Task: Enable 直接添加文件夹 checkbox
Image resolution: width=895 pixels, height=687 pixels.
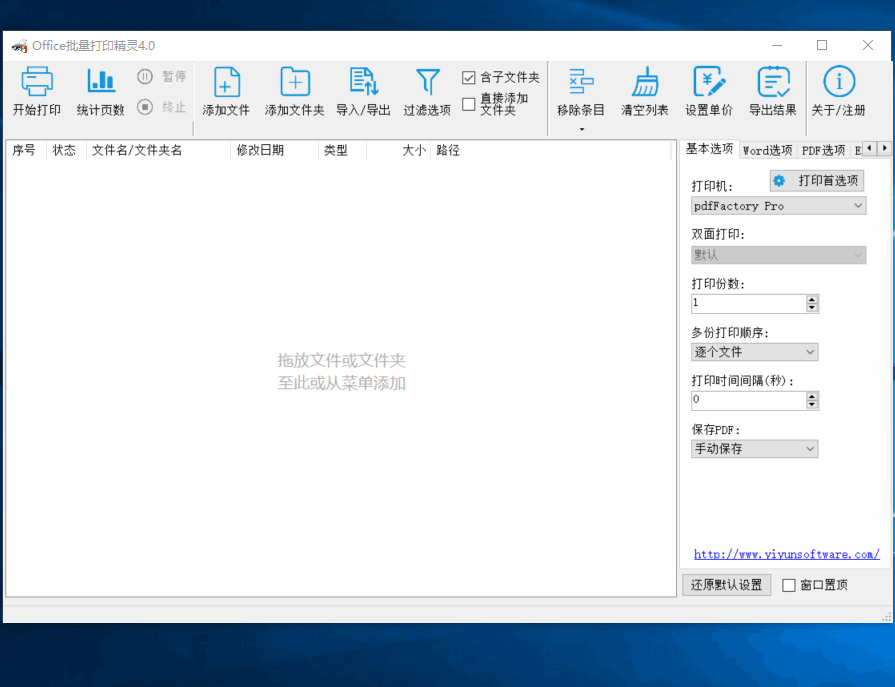Action: (x=469, y=104)
